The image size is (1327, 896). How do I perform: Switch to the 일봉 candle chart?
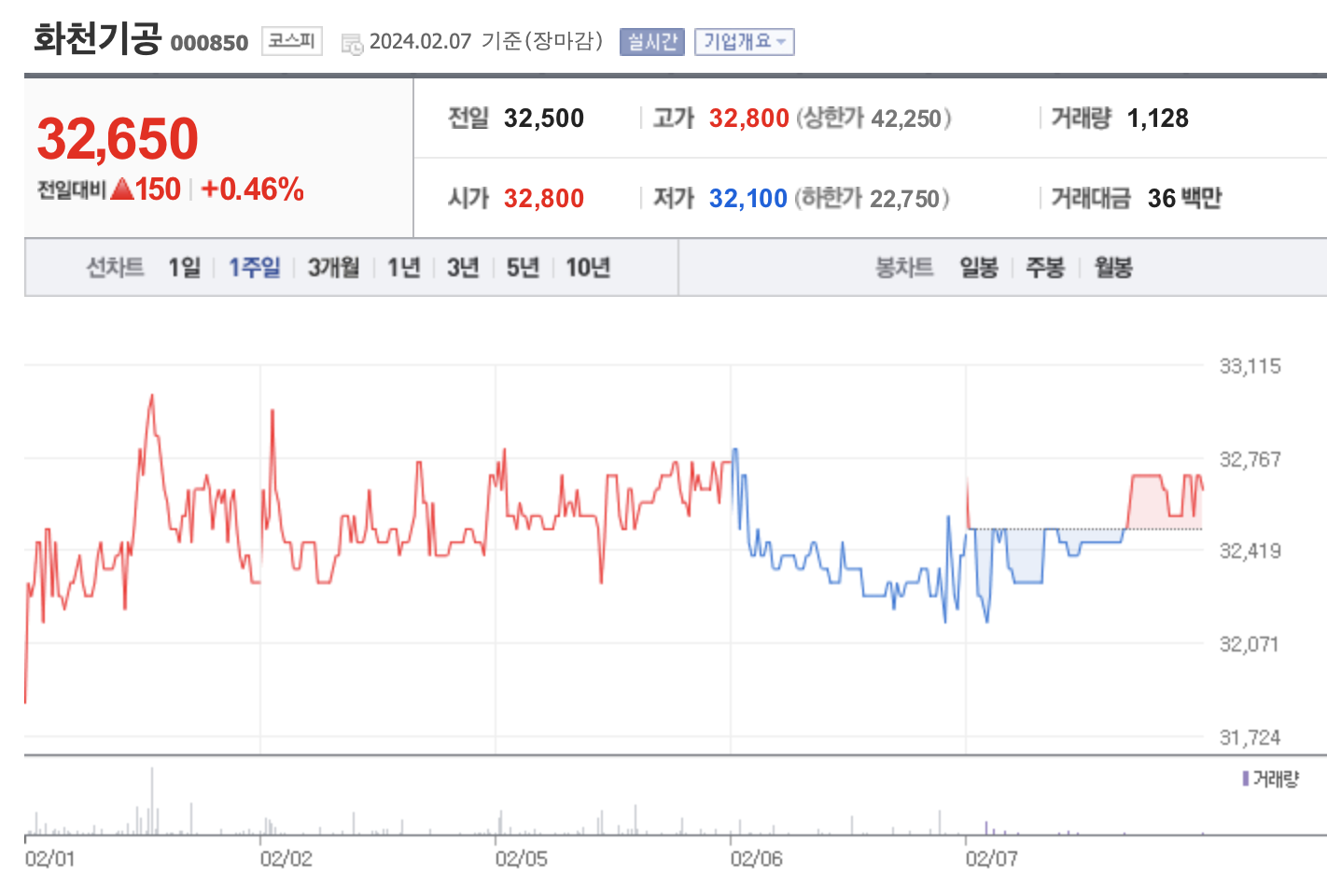979,268
